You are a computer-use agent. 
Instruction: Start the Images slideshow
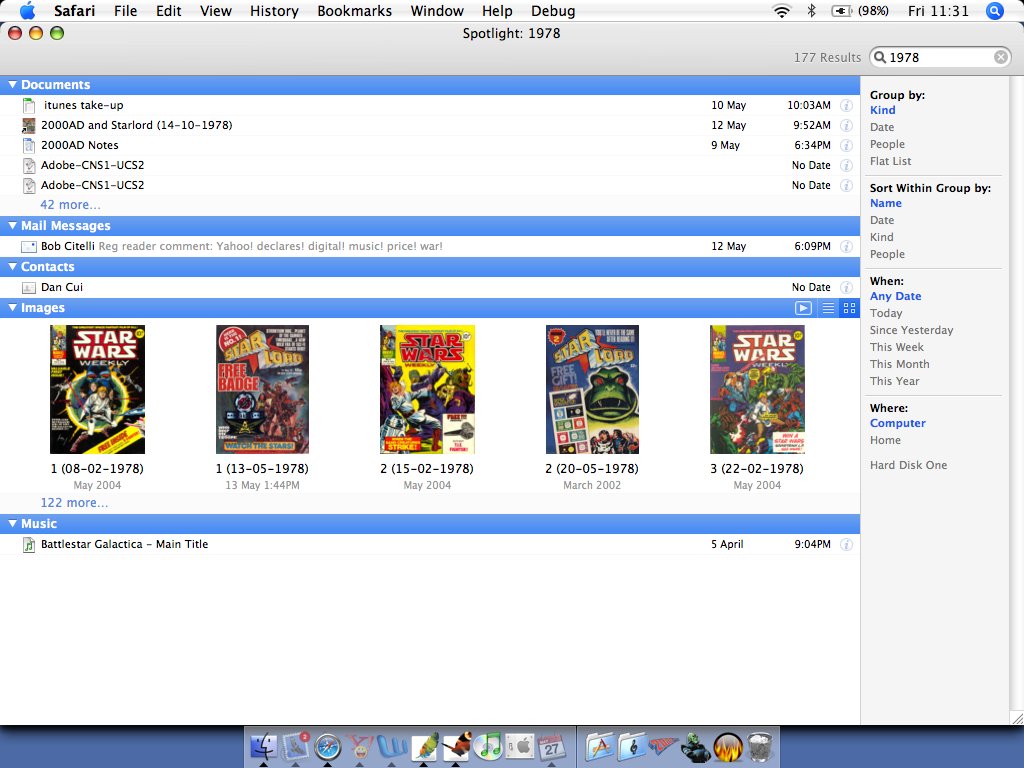(x=803, y=308)
